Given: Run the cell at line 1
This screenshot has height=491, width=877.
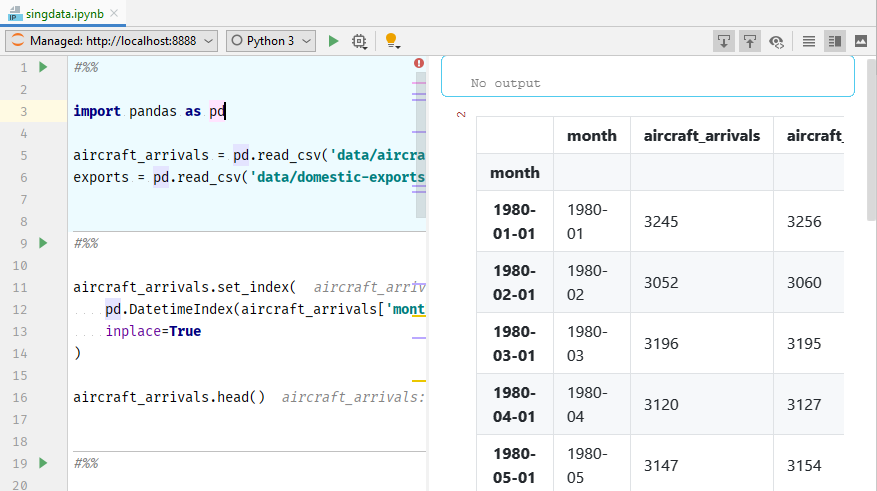Looking at the screenshot, I should [x=43, y=67].
